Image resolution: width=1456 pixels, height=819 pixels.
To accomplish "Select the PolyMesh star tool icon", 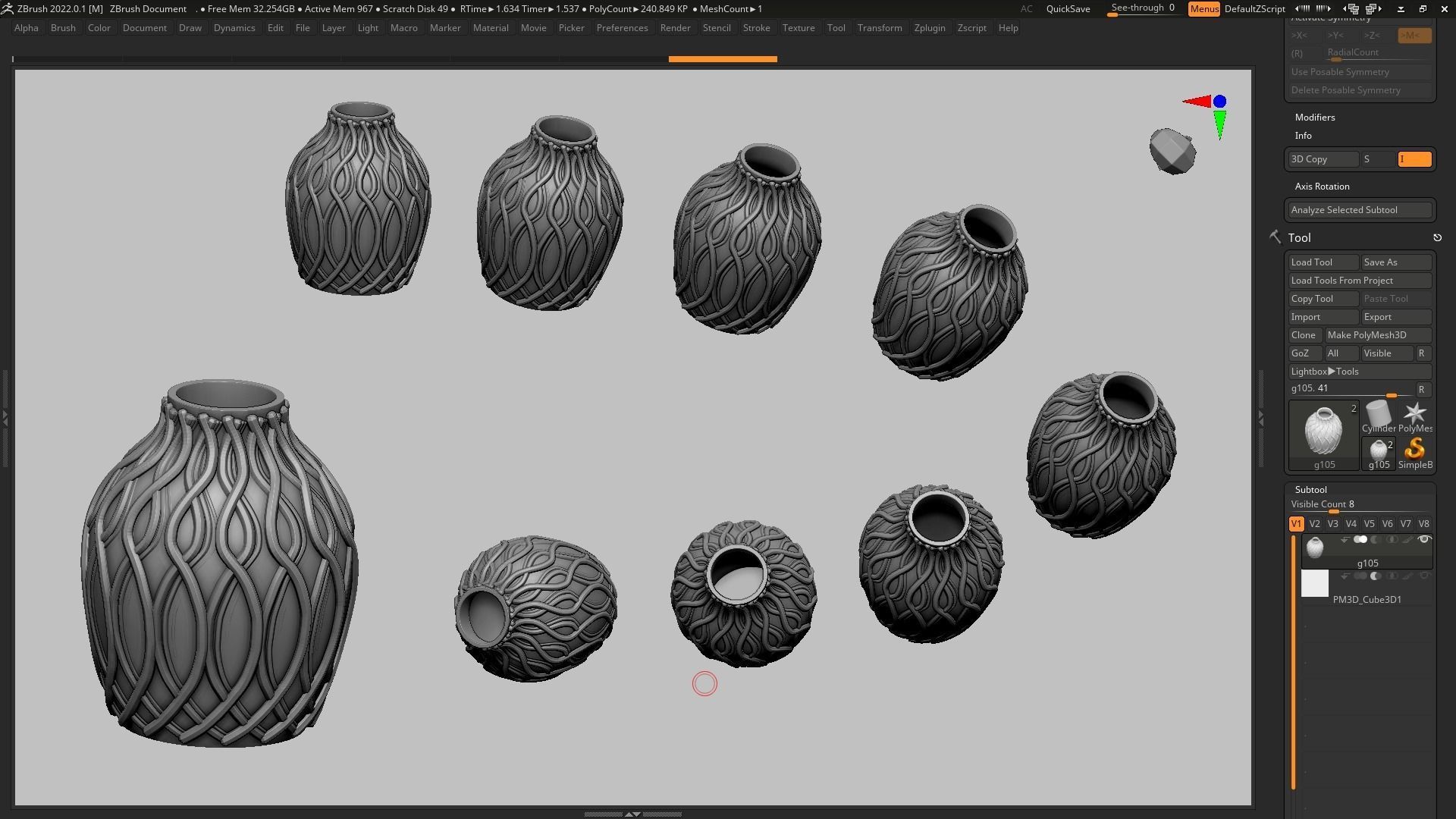I will [1414, 415].
